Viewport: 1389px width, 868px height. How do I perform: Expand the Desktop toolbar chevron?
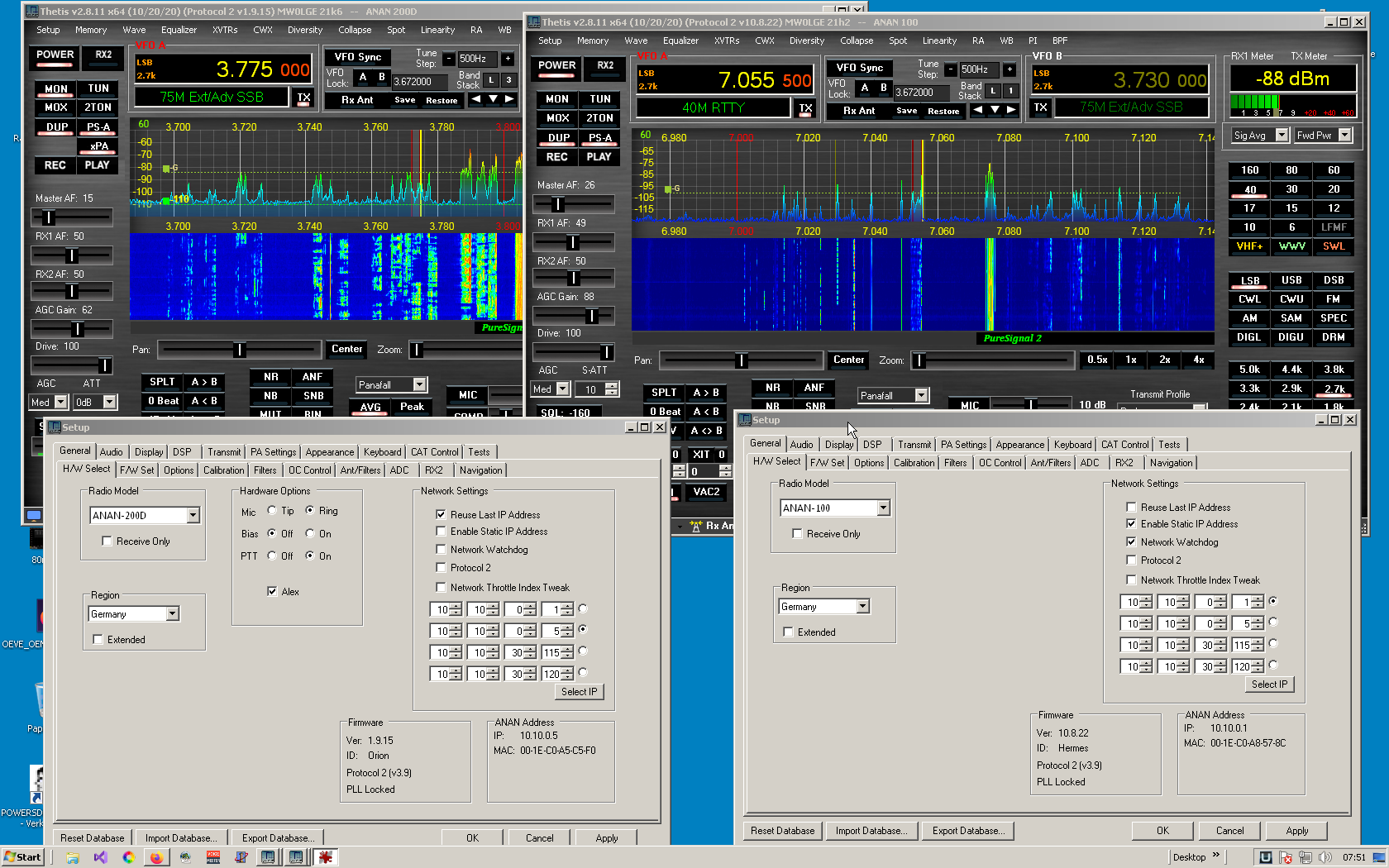coord(1216,856)
